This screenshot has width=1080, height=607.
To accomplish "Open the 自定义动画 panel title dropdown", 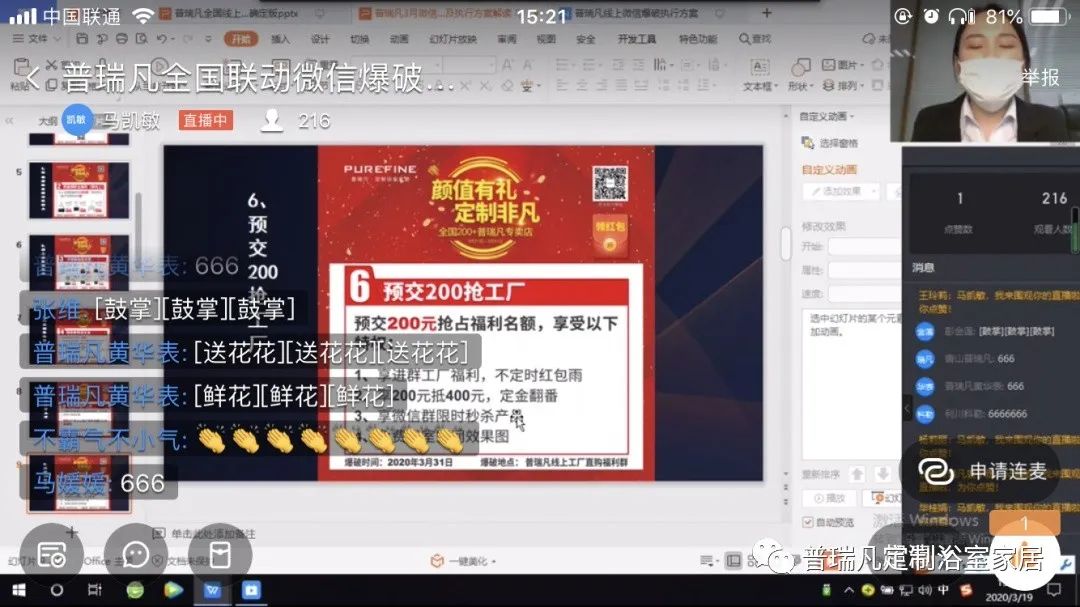I will [x=827, y=116].
